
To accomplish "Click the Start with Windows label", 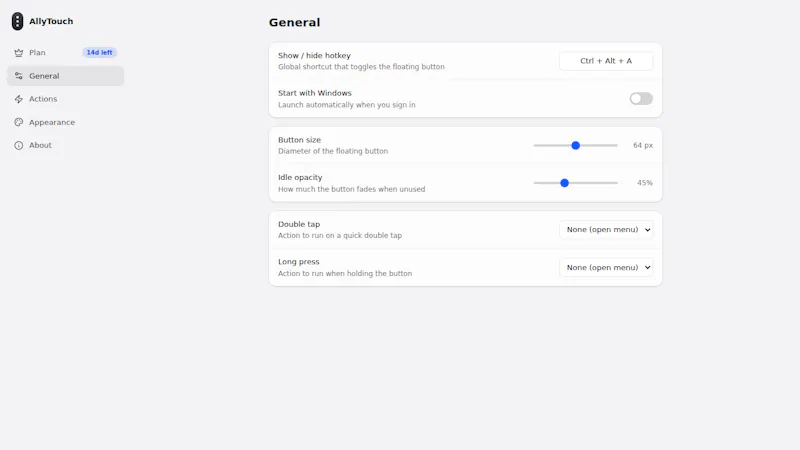I will tap(315, 93).
